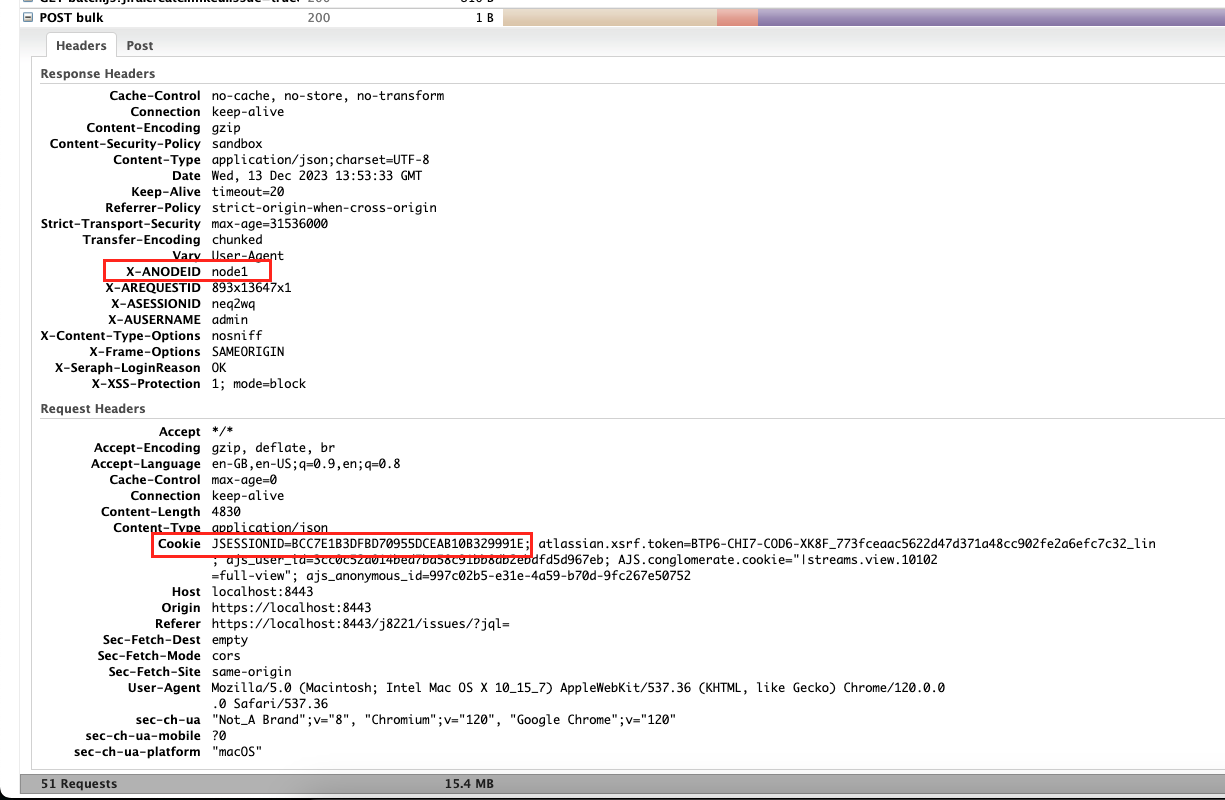Click the neq2wq session ID value
1225x800 pixels.
point(233,304)
